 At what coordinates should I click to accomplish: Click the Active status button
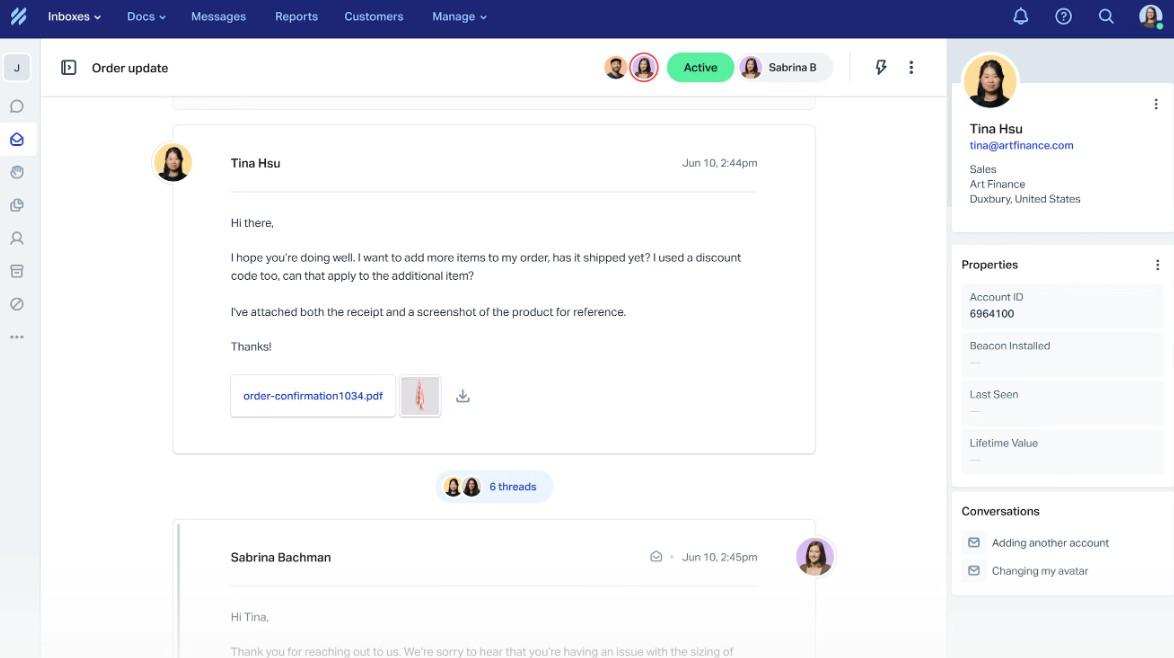coord(700,68)
